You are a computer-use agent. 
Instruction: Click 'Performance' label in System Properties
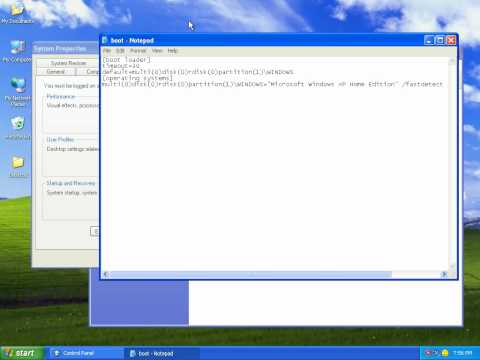(61, 96)
